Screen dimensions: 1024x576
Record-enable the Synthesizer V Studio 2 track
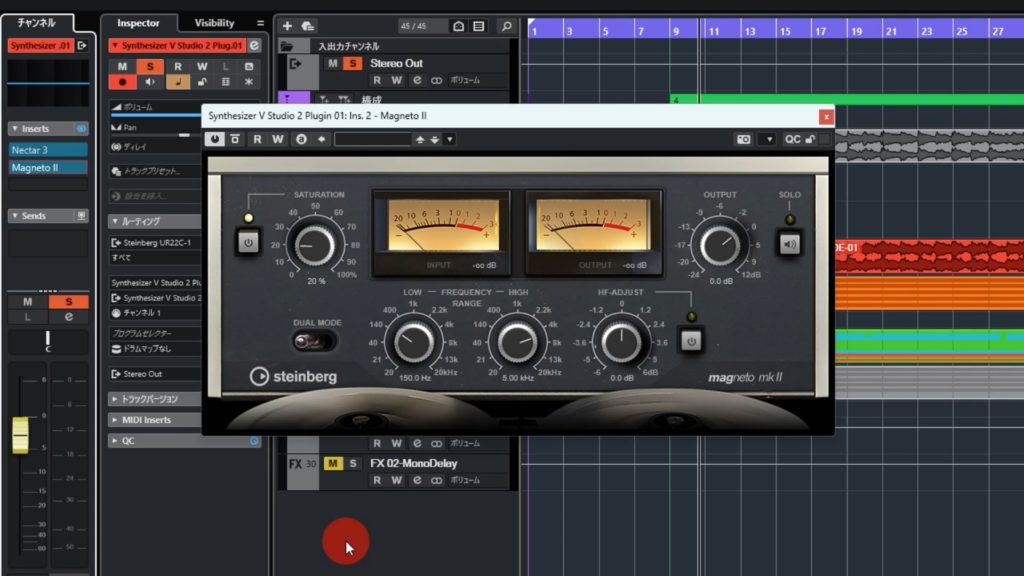coord(123,79)
